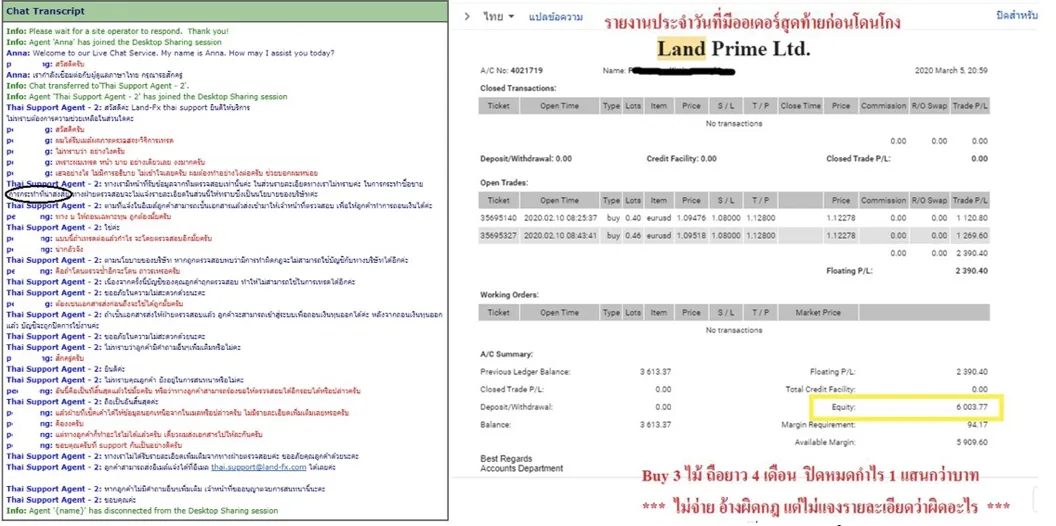This screenshot has width=1056, height=526.
Task: Select the "Agent '{name}' has disconnected" line
Action: (x=142, y=511)
